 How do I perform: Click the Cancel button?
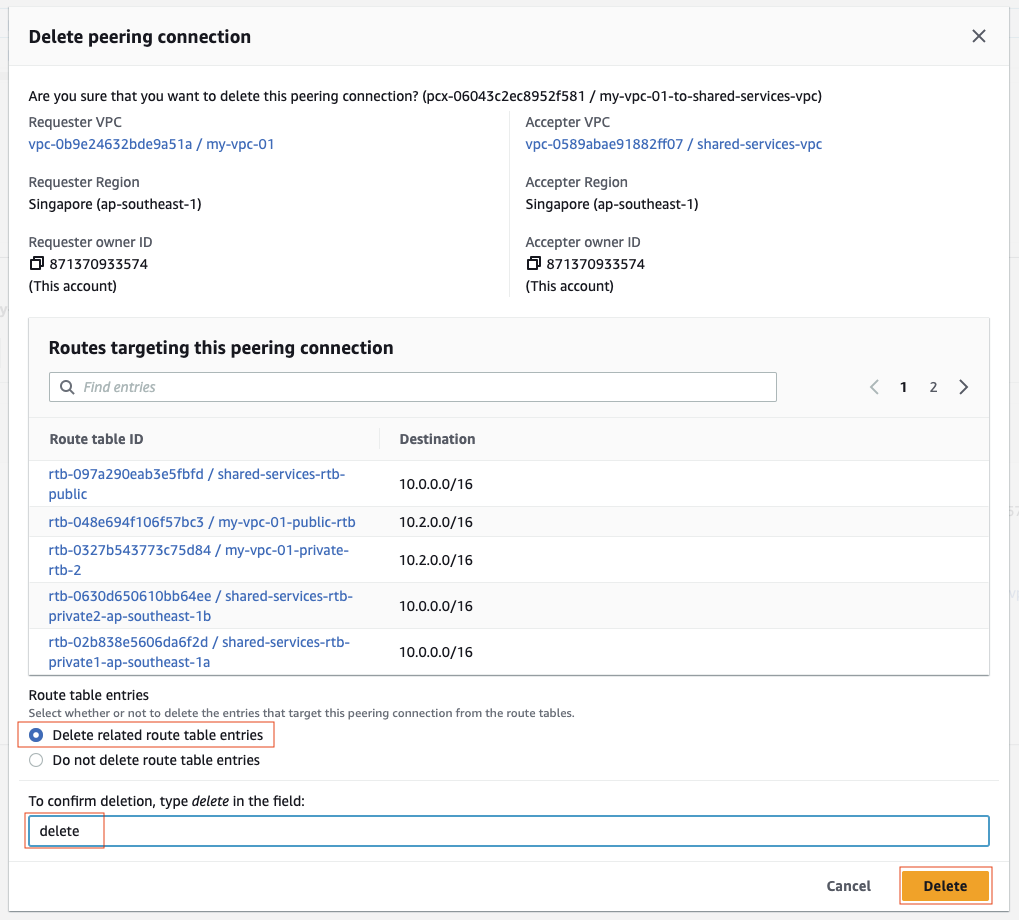click(847, 885)
